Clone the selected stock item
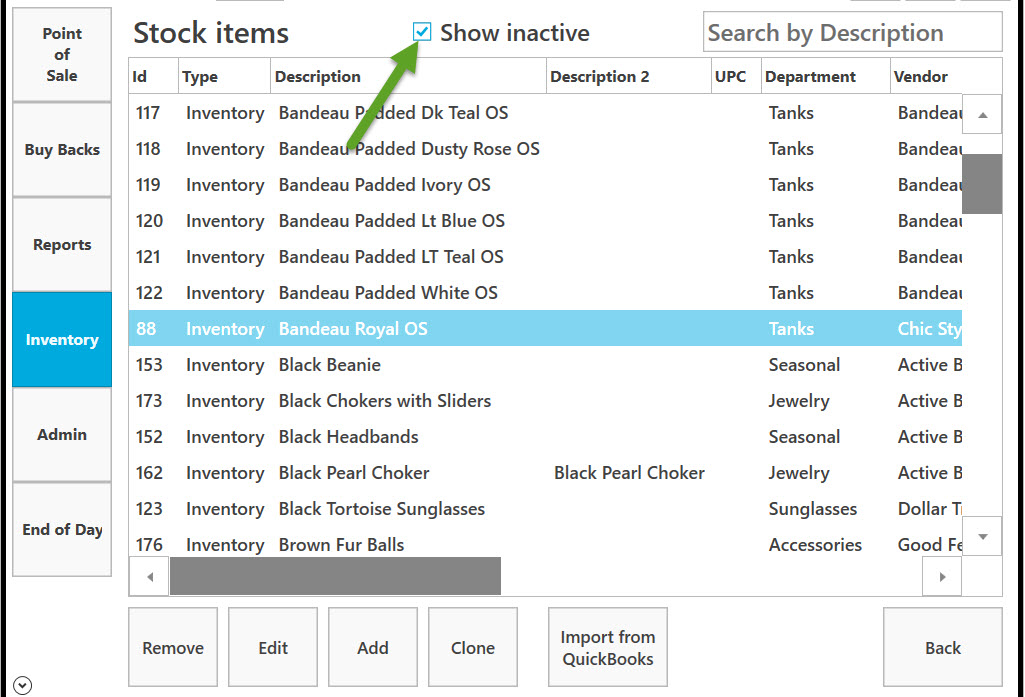1025x697 pixels. click(473, 647)
